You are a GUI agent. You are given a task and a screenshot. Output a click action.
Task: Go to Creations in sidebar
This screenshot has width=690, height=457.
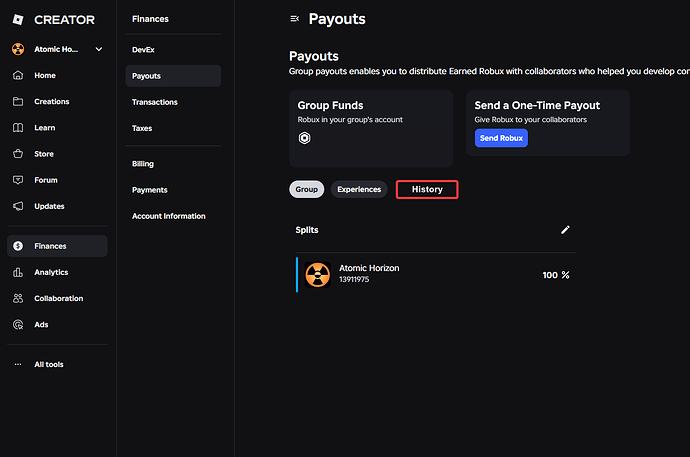tap(52, 102)
